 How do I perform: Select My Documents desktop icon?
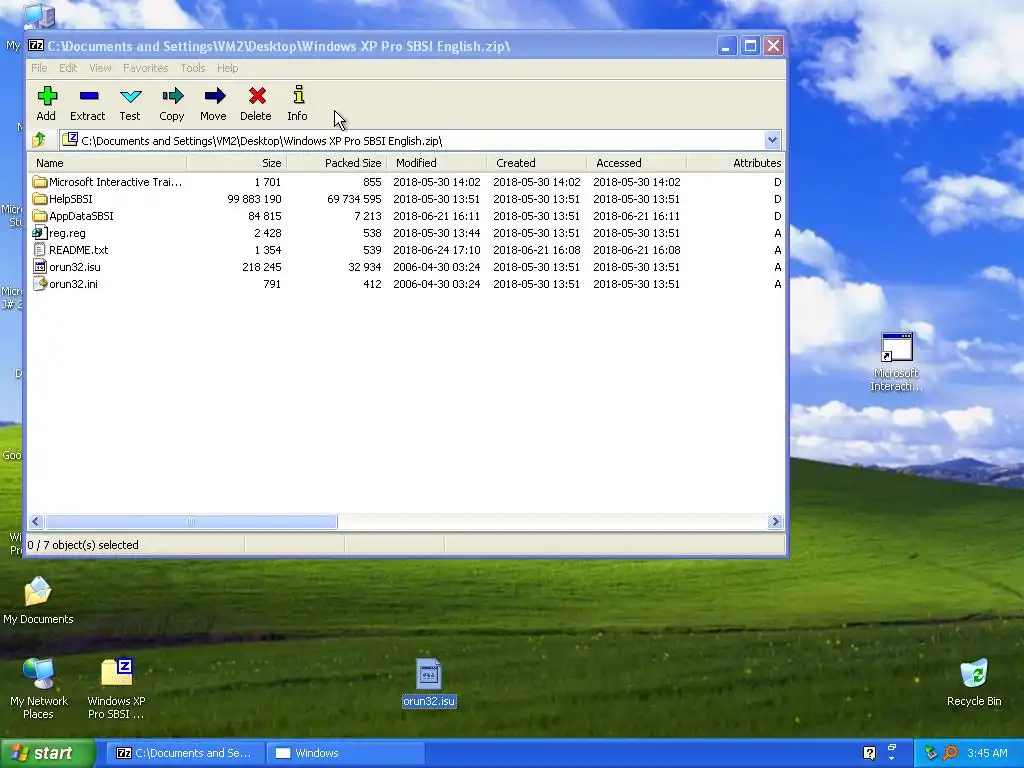click(38, 592)
